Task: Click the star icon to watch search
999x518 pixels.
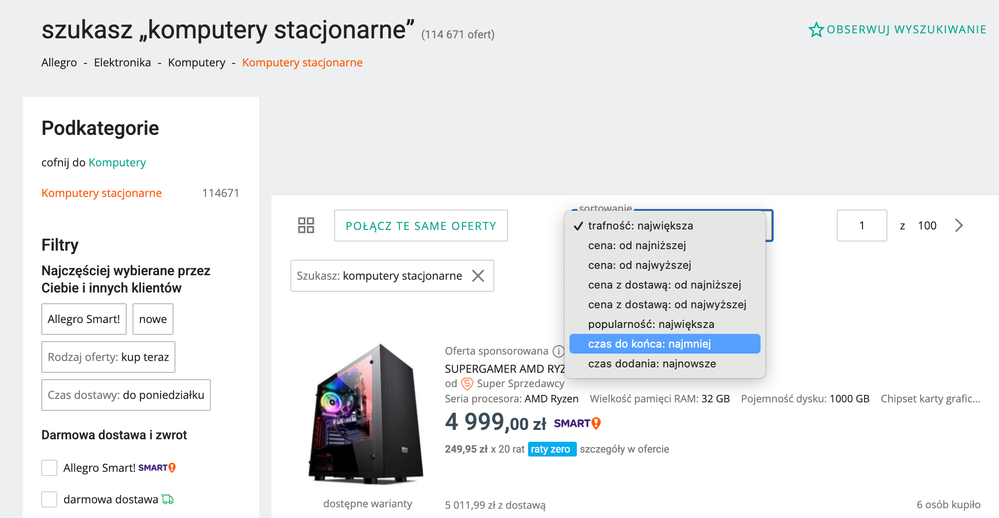Action: click(x=816, y=30)
